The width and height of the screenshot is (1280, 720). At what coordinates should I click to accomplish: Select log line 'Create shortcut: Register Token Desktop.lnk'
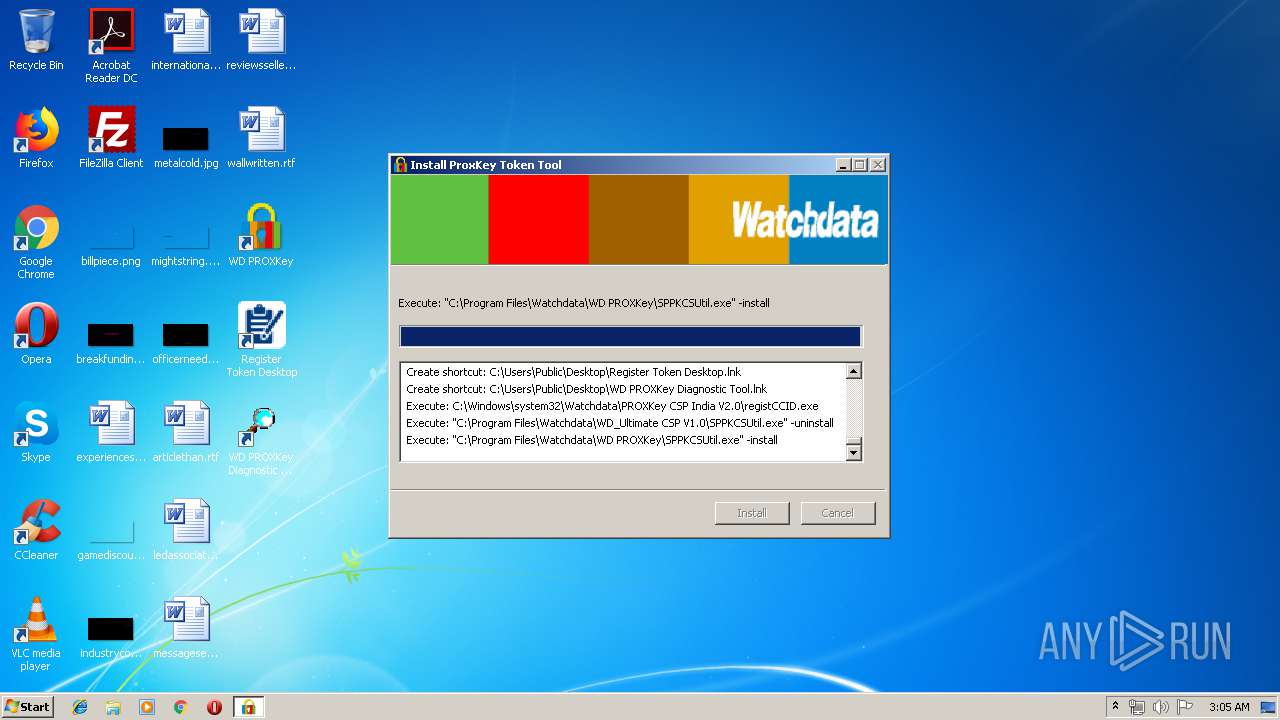pos(573,372)
